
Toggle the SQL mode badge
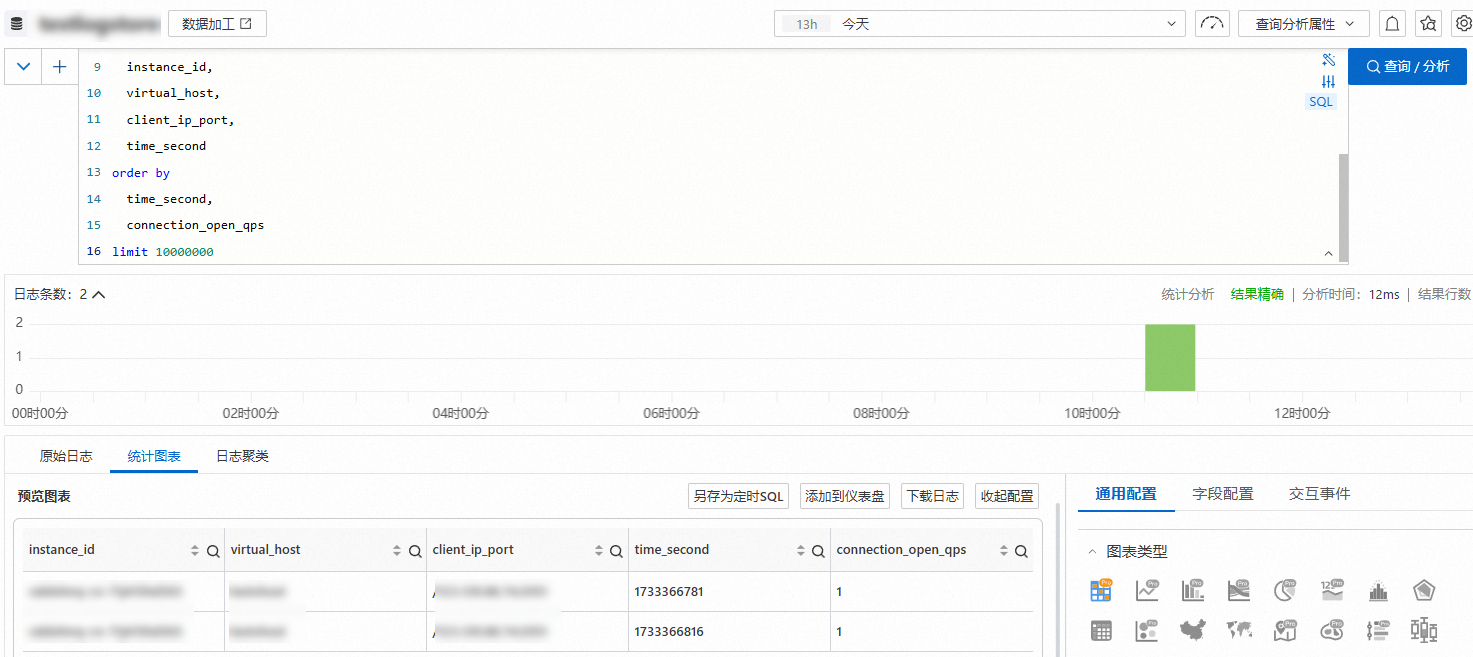pos(1321,102)
